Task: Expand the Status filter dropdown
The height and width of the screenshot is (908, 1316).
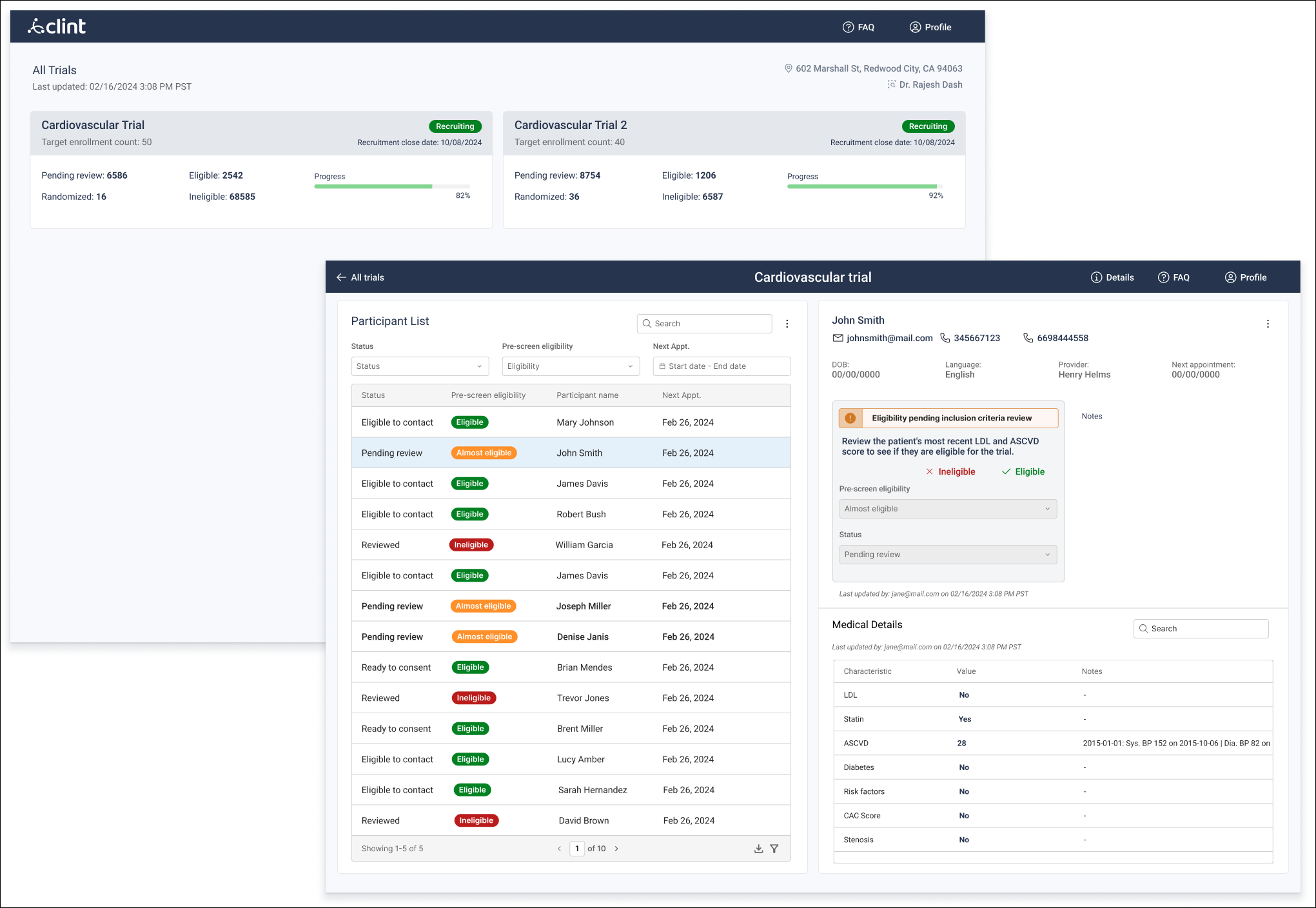Action: [x=420, y=366]
